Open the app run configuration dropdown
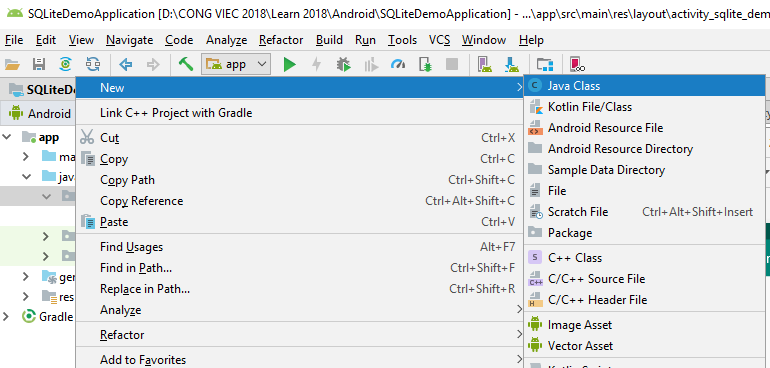The image size is (770, 368). point(236,64)
